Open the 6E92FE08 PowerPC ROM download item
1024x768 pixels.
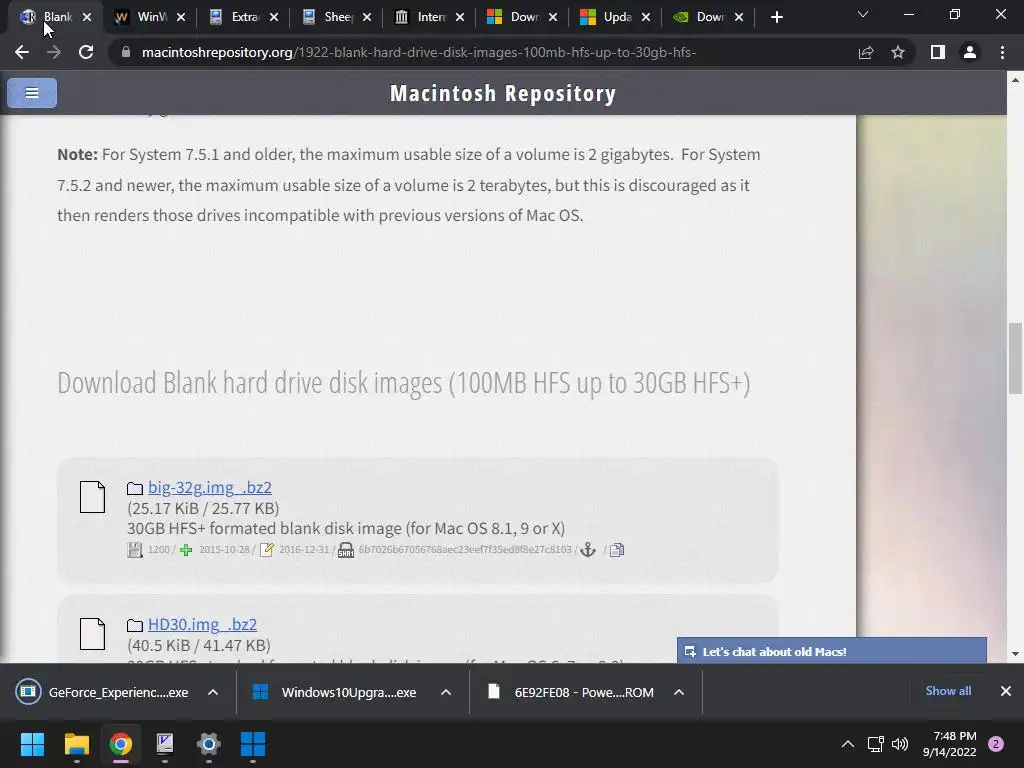(572, 692)
